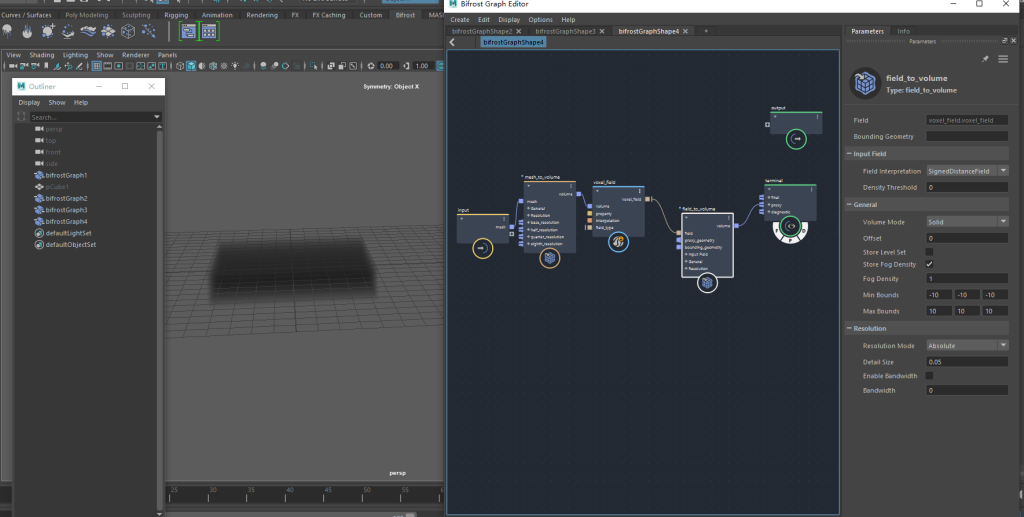Click the Field input showing voxel_field

click(x=967, y=120)
